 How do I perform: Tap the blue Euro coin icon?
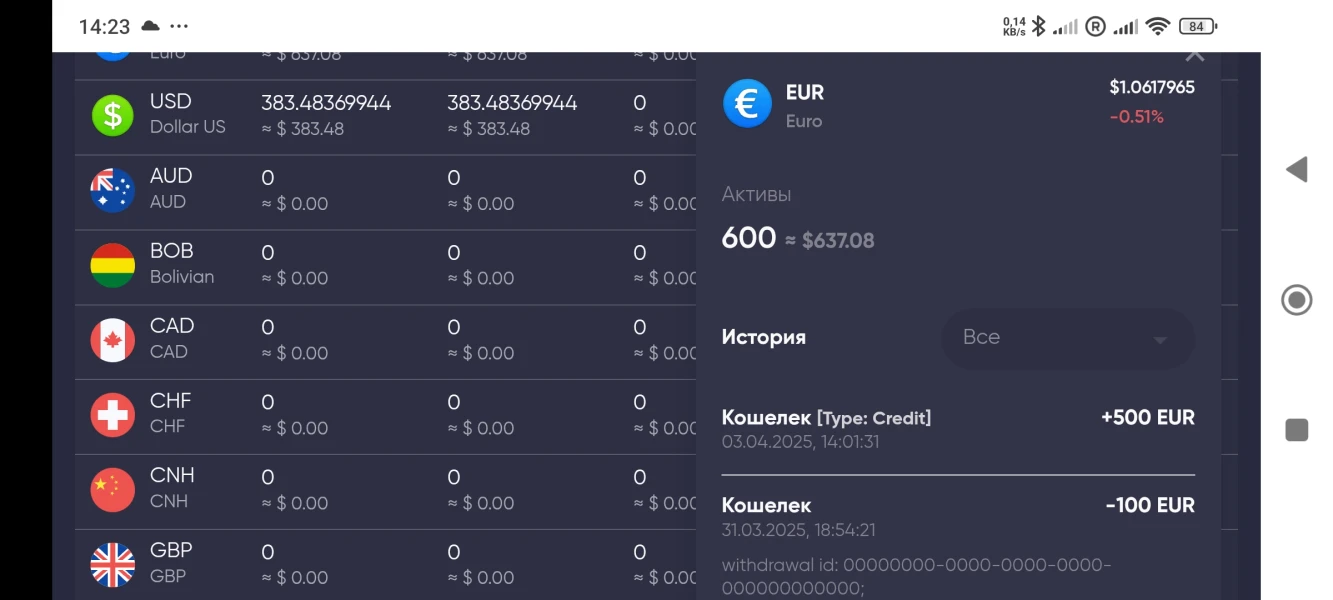(x=747, y=104)
